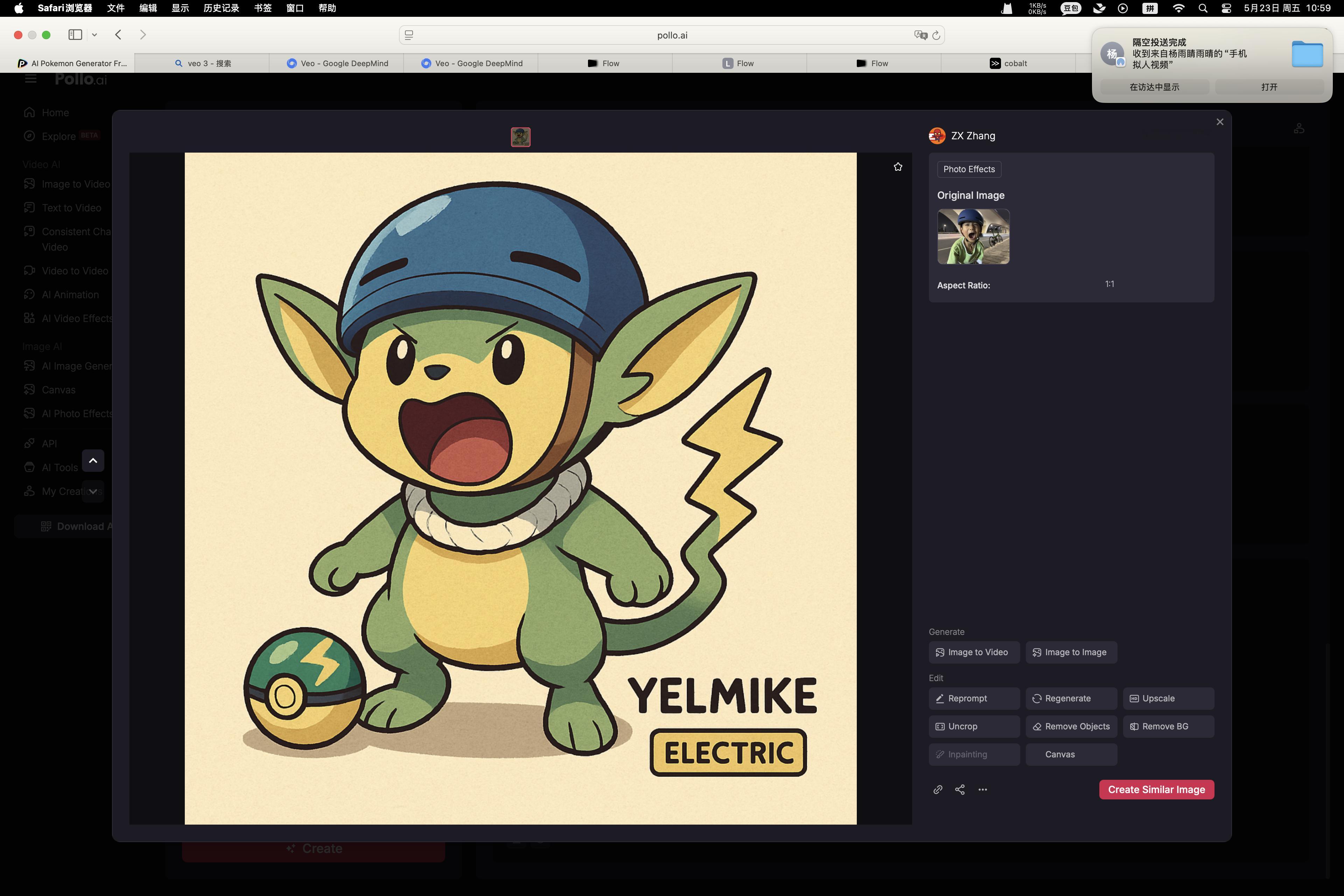The height and width of the screenshot is (896, 1344).
Task: Open the 书签 menu
Action: point(263,8)
